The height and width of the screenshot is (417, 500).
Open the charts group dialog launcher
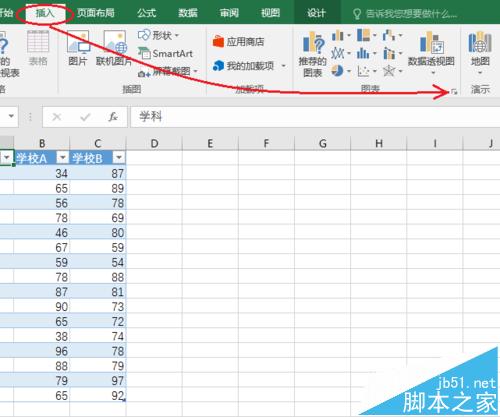[x=454, y=92]
